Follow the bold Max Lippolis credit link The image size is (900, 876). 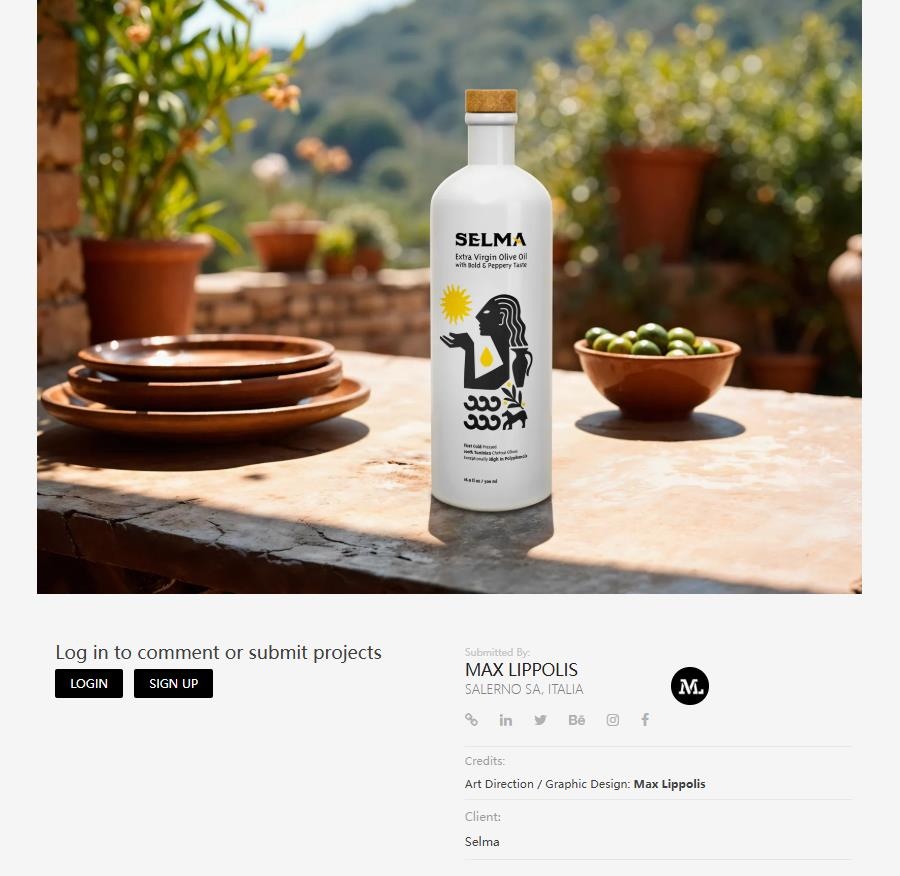point(669,784)
